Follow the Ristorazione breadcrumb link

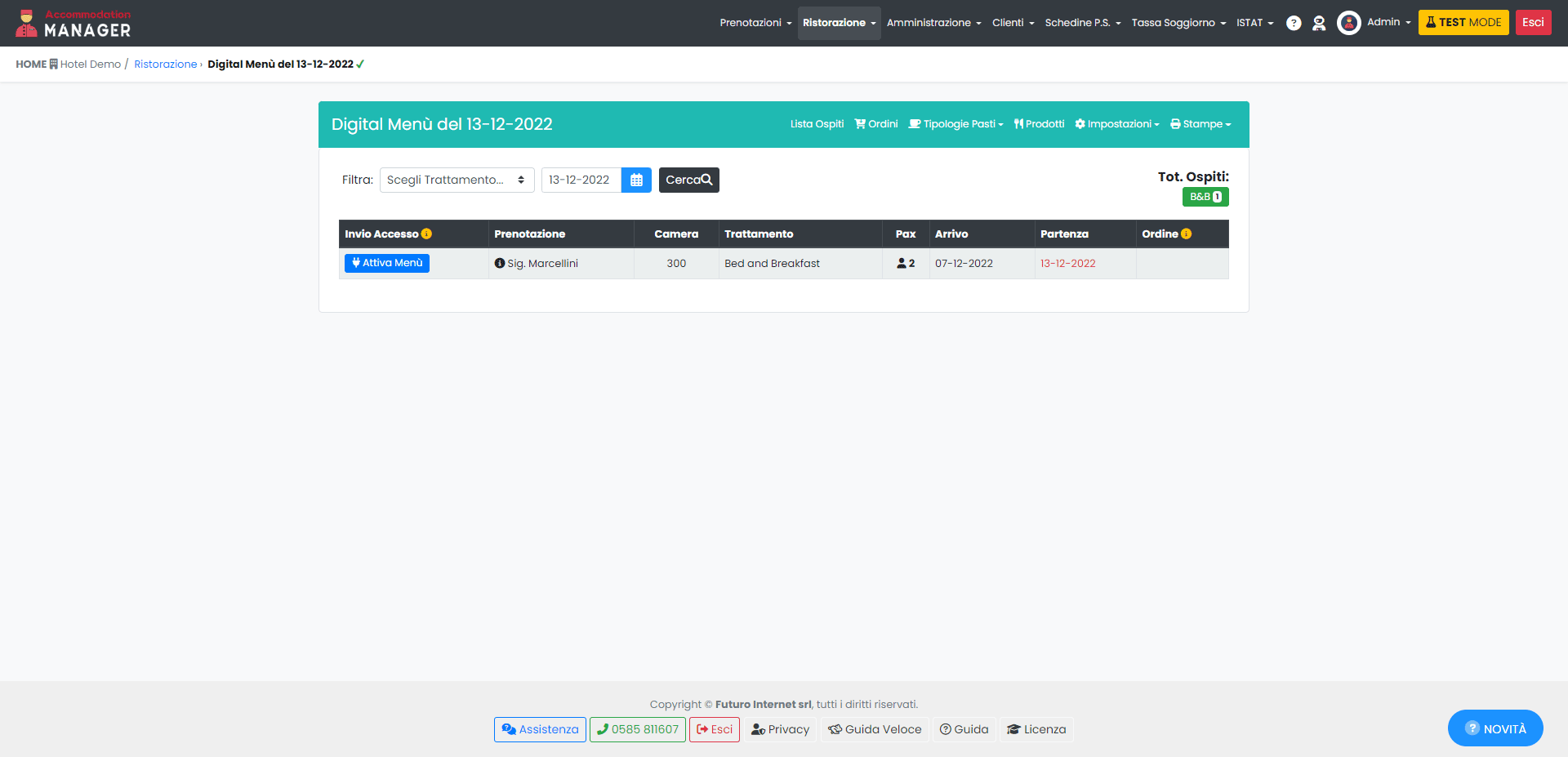tap(166, 65)
